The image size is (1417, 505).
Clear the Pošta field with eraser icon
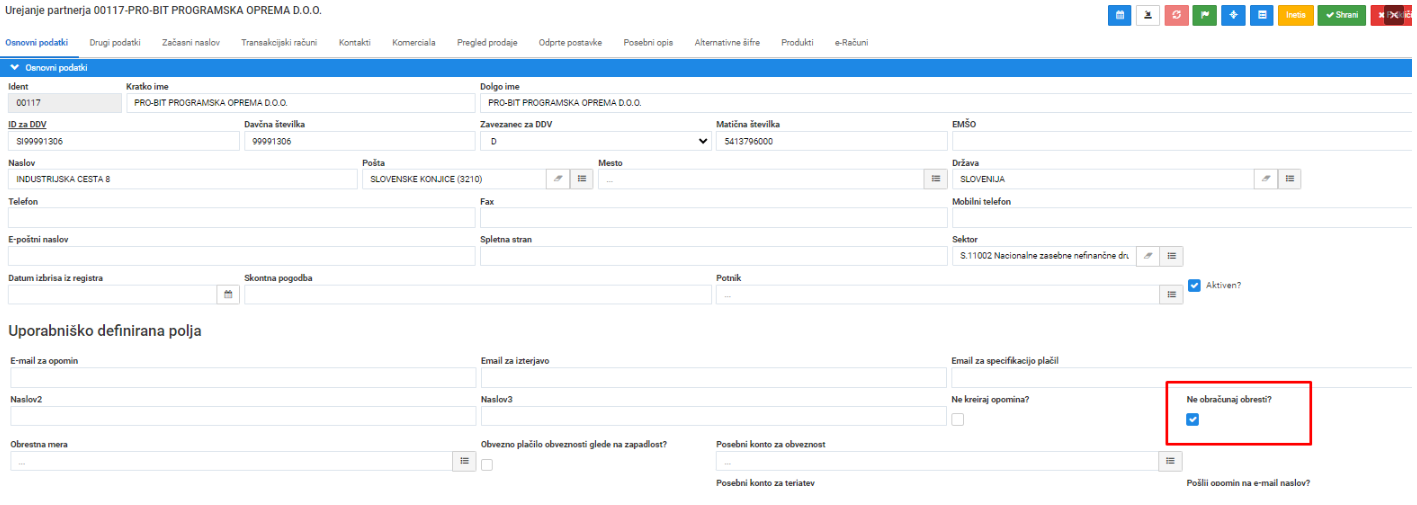click(x=558, y=178)
